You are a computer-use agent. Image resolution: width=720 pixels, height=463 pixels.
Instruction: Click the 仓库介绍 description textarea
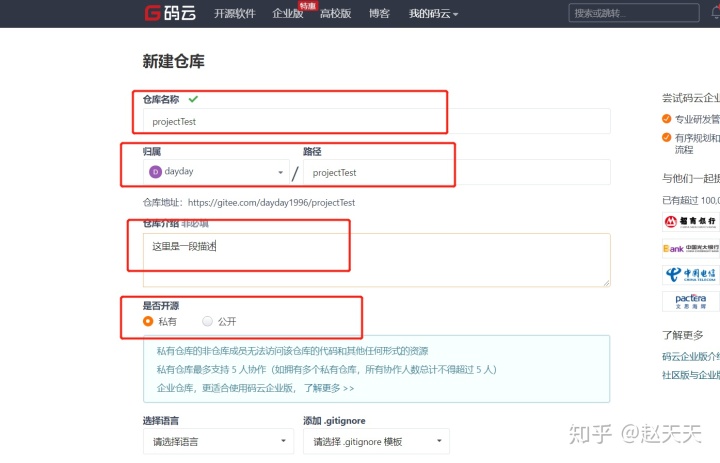click(x=377, y=260)
